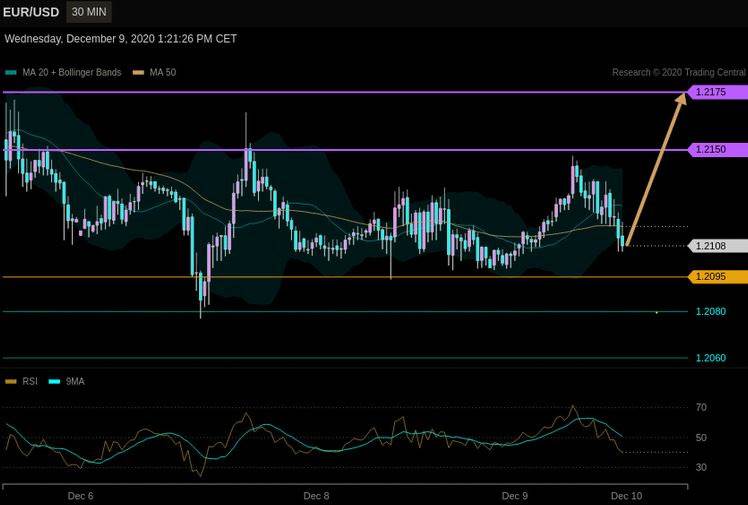Click the 9MA legend color swatch

click(x=54, y=381)
